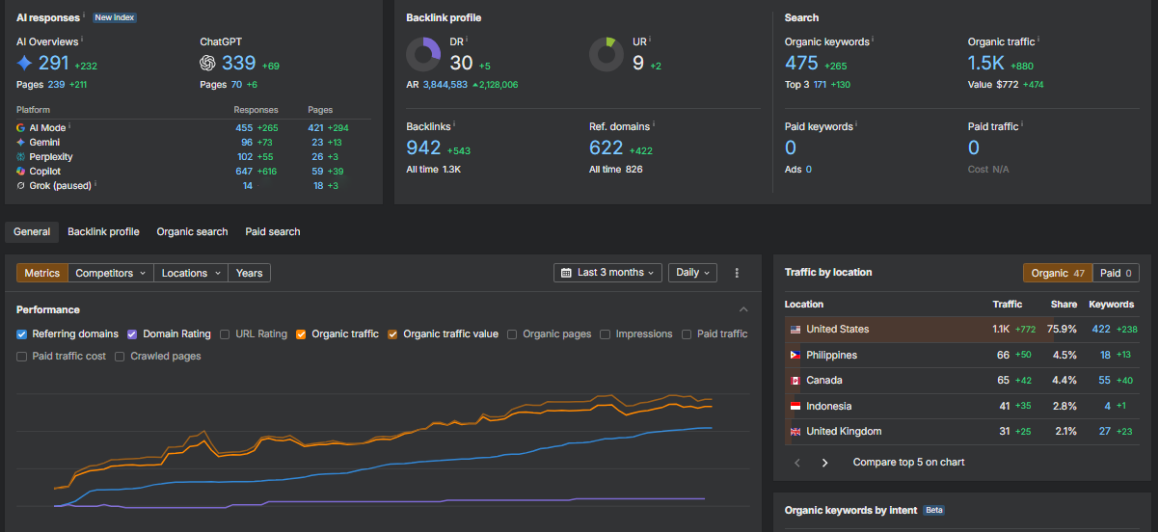Uncheck the Organic traffic value checkbox
This screenshot has width=1158, height=532.
click(x=393, y=334)
